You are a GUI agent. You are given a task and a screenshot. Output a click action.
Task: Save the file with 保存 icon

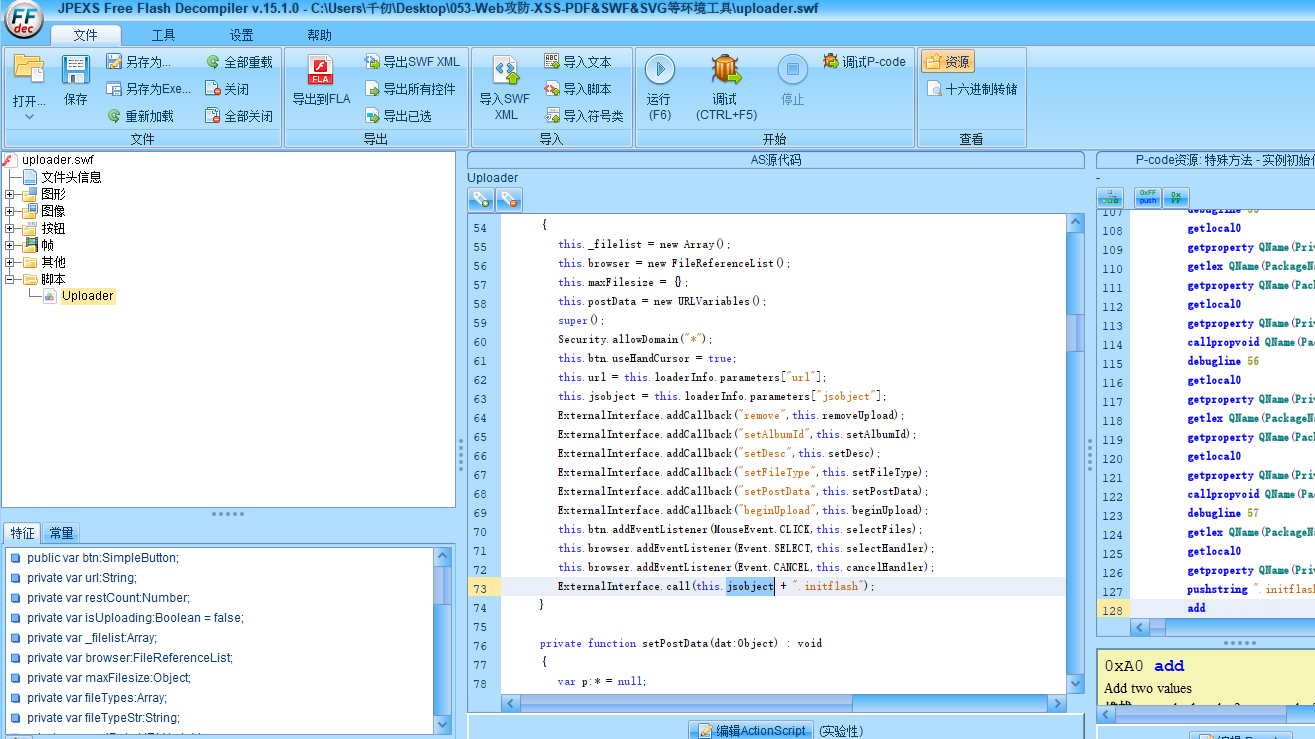point(76,81)
